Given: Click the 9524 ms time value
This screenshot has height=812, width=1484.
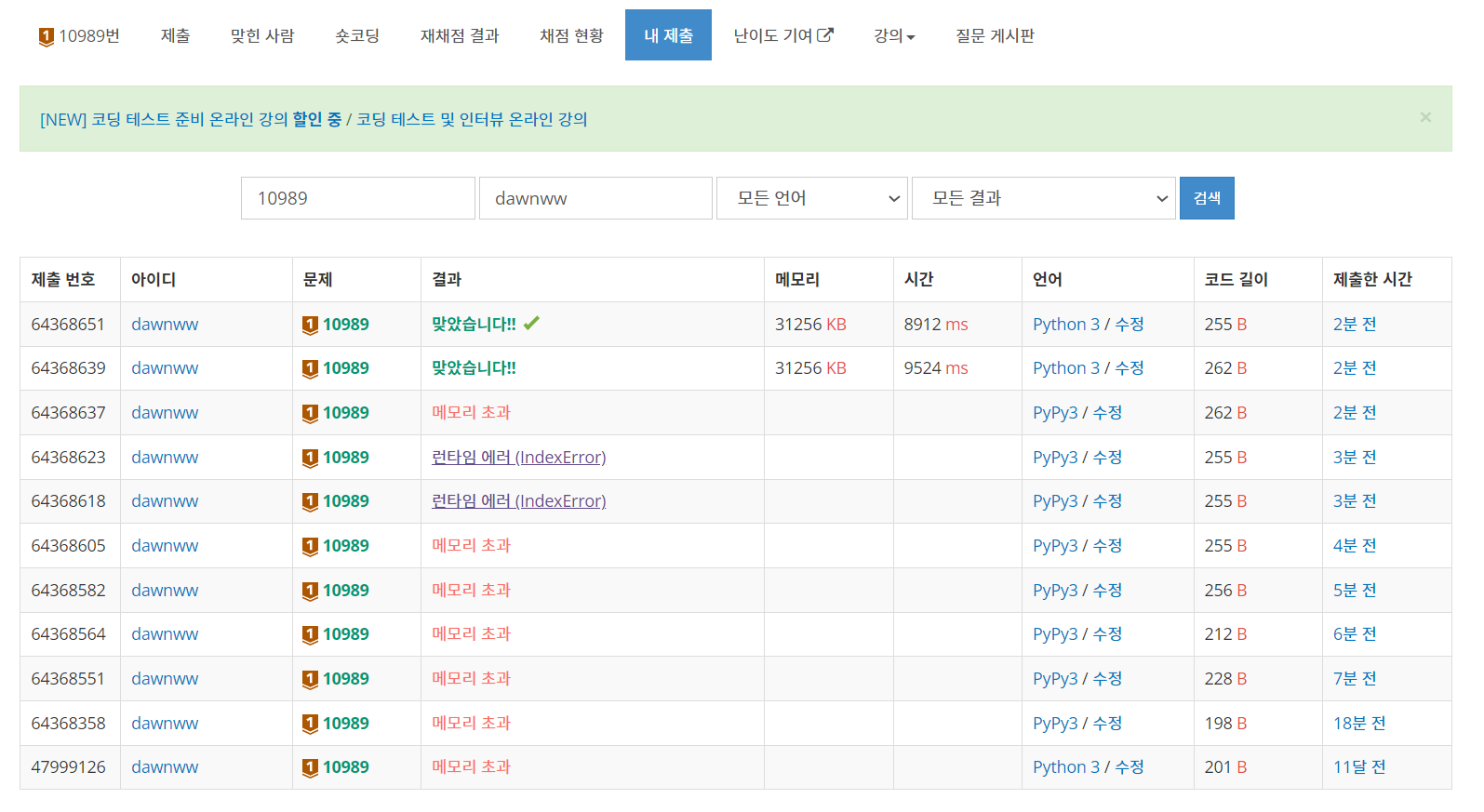Looking at the screenshot, I should point(936,368).
